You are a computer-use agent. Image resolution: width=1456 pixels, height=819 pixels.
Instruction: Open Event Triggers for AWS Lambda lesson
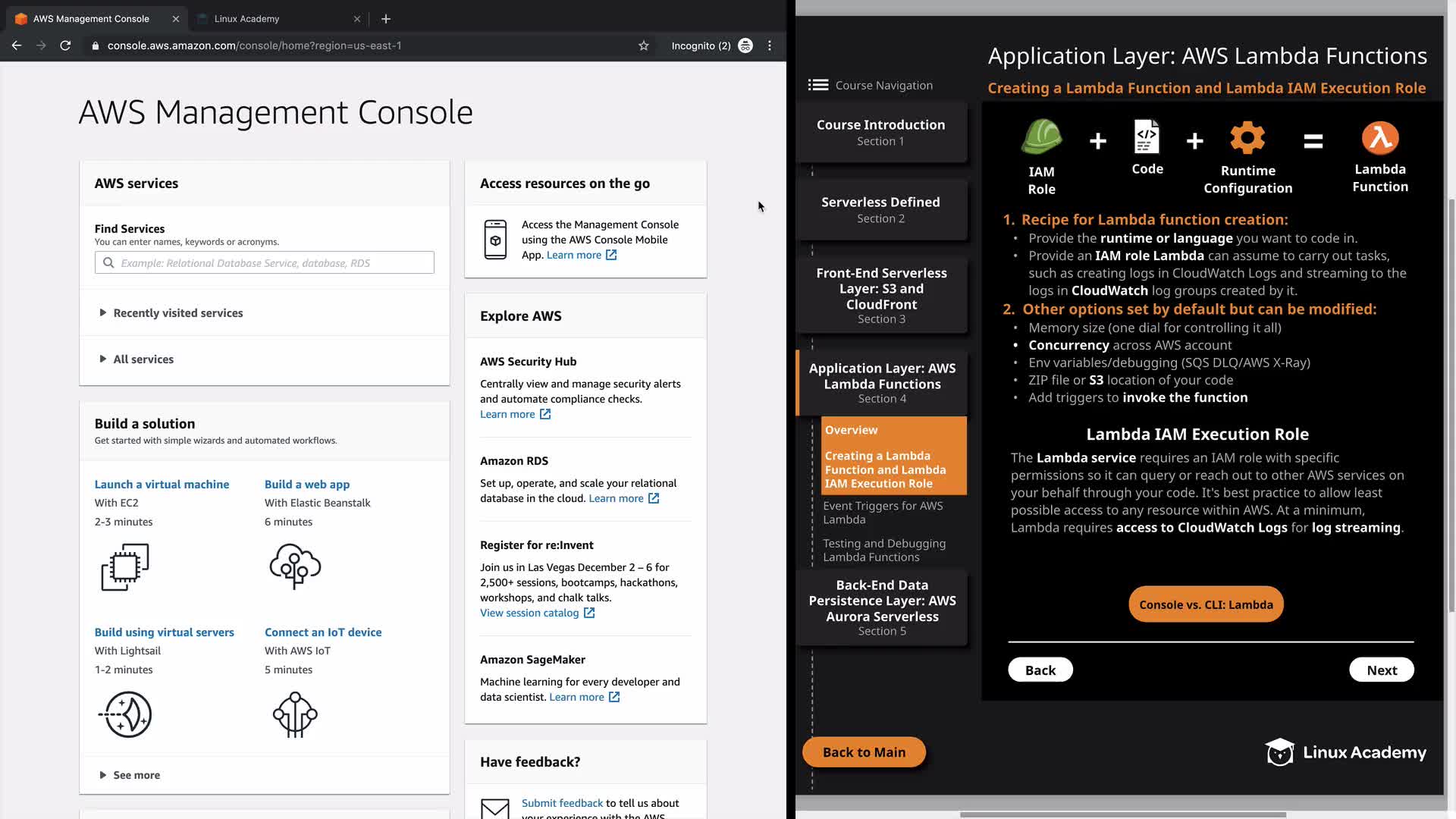click(x=883, y=513)
